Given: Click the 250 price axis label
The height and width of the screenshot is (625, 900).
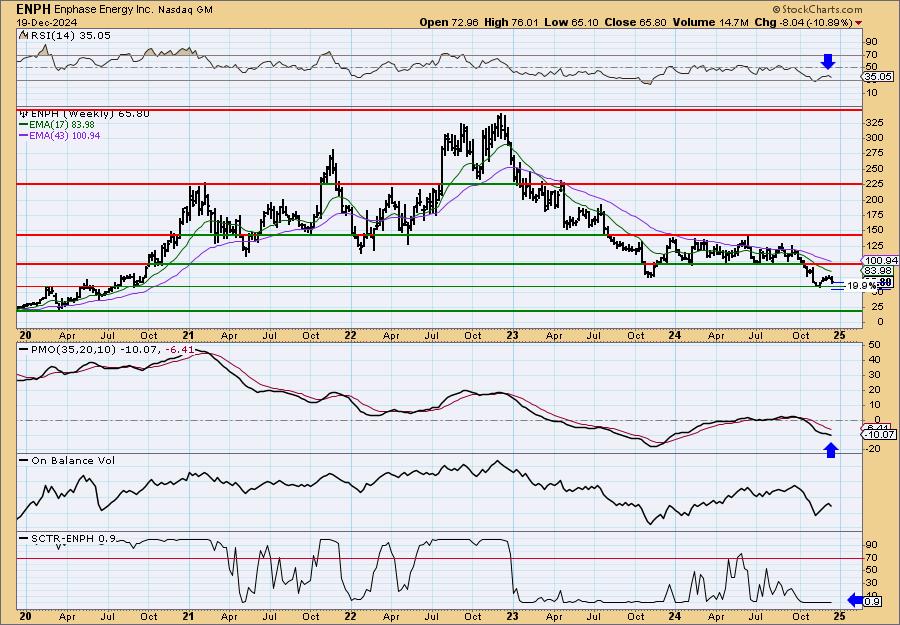Looking at the screenshot, I should [x=874, y=169].
